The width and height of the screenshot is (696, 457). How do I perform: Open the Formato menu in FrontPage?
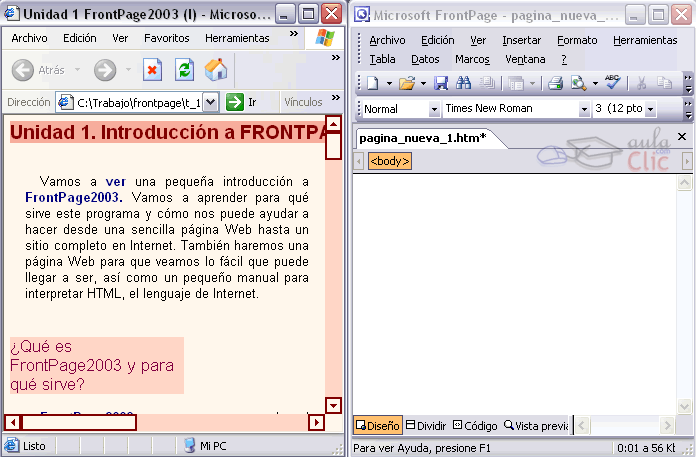click(577, 40)
